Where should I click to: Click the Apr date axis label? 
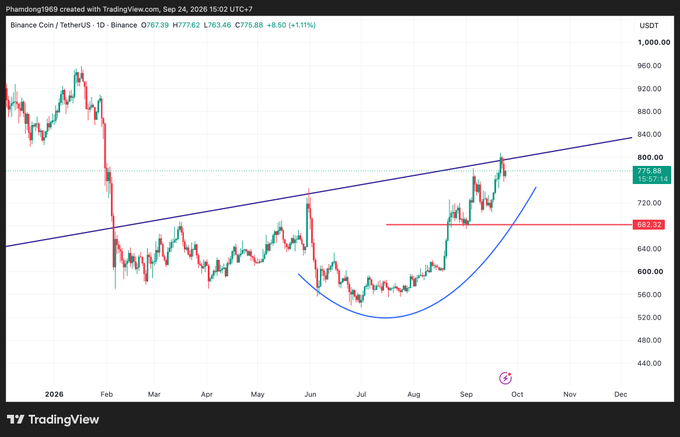pyautogui.click(x=206, y=395)
